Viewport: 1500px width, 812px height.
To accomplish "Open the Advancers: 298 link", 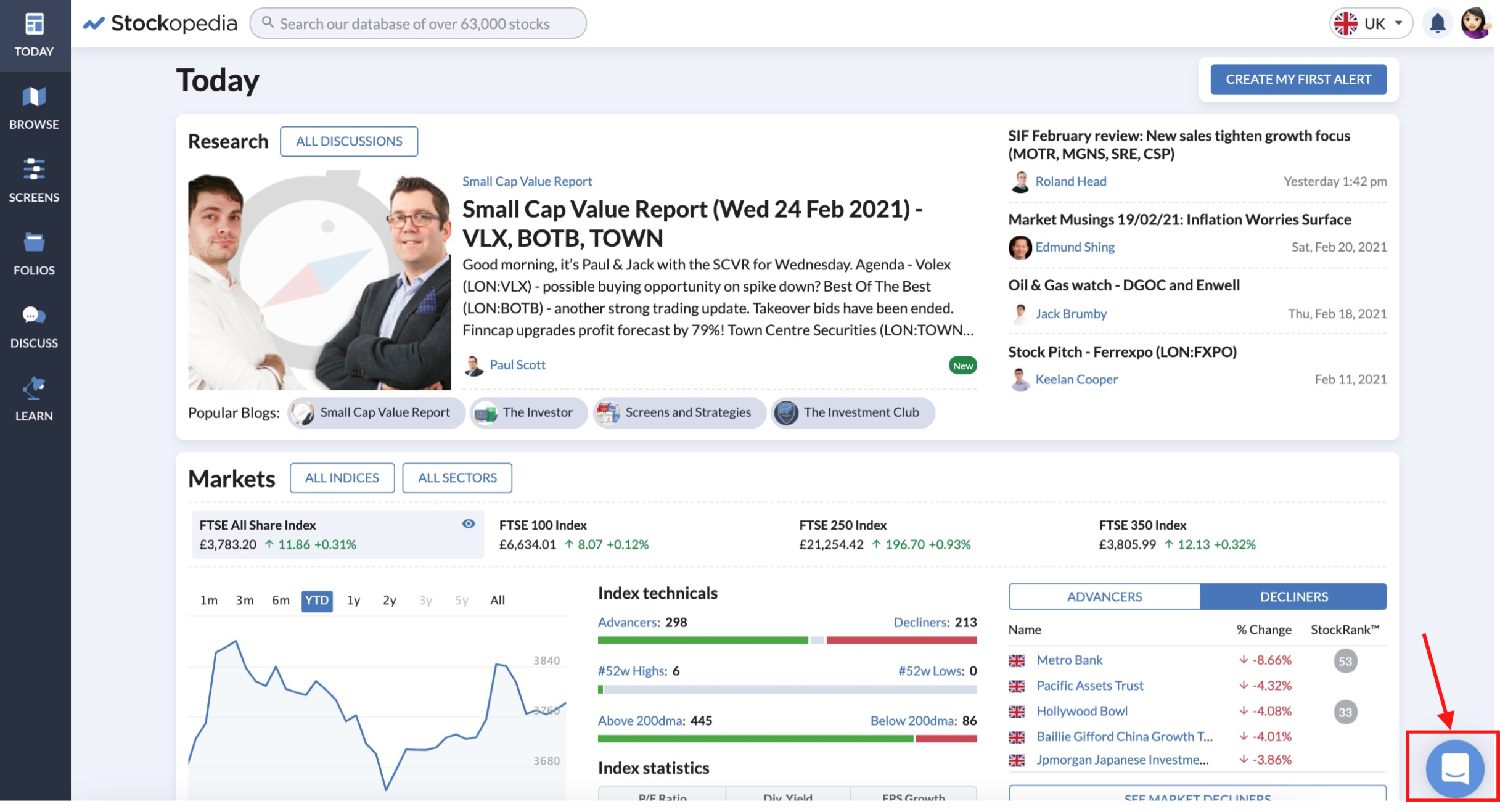I will pos(642,623).
